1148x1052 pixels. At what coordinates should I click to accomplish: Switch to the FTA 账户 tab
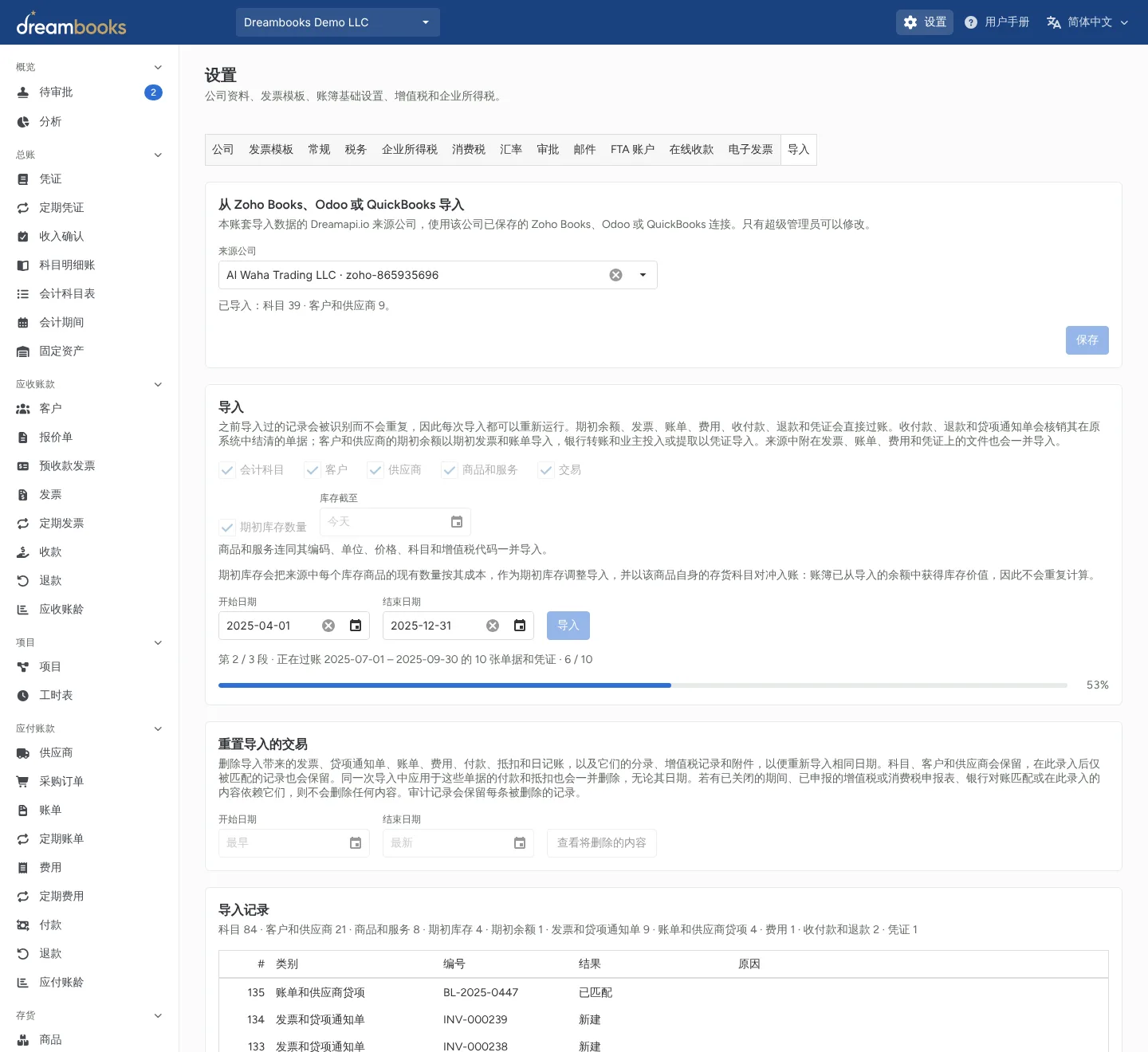633,150
